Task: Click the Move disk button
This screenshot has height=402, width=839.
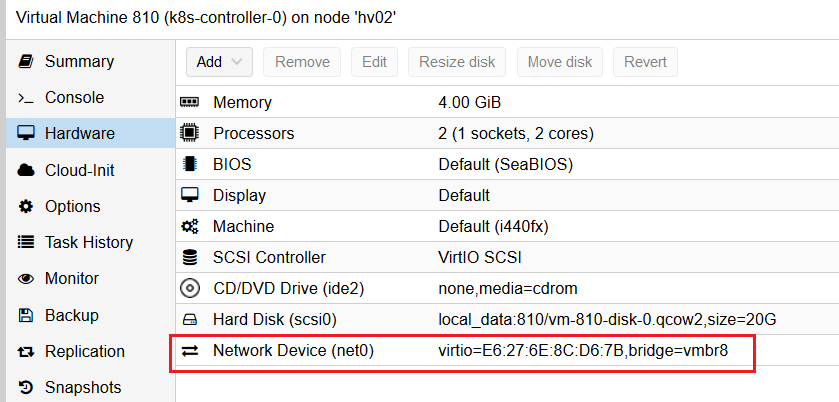Action: pyautogui.click(x=559, y=62)
